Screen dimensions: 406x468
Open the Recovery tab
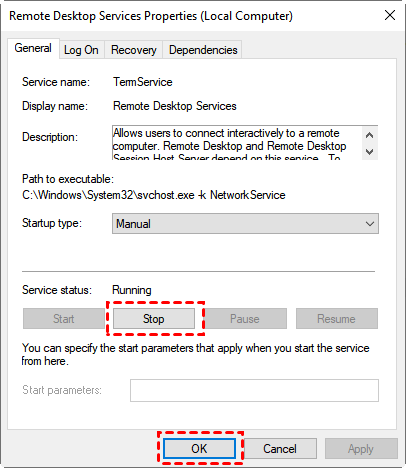[x=134, y=50]
